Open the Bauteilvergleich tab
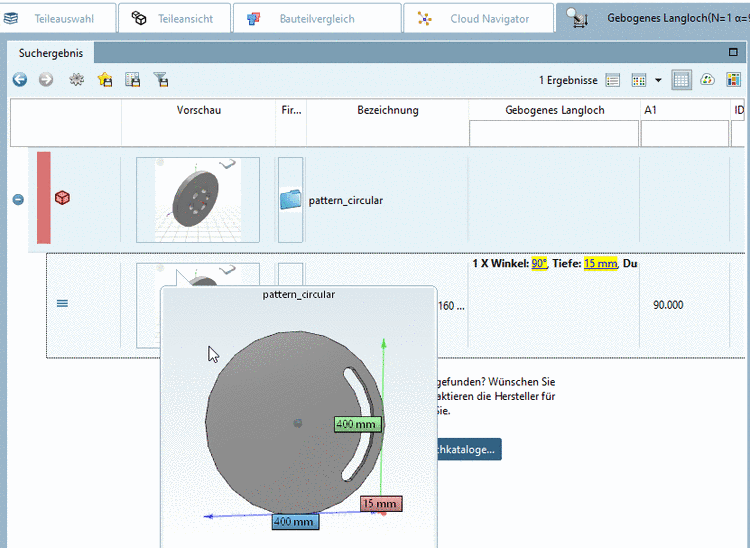The image size is (750, 548). 317,18
